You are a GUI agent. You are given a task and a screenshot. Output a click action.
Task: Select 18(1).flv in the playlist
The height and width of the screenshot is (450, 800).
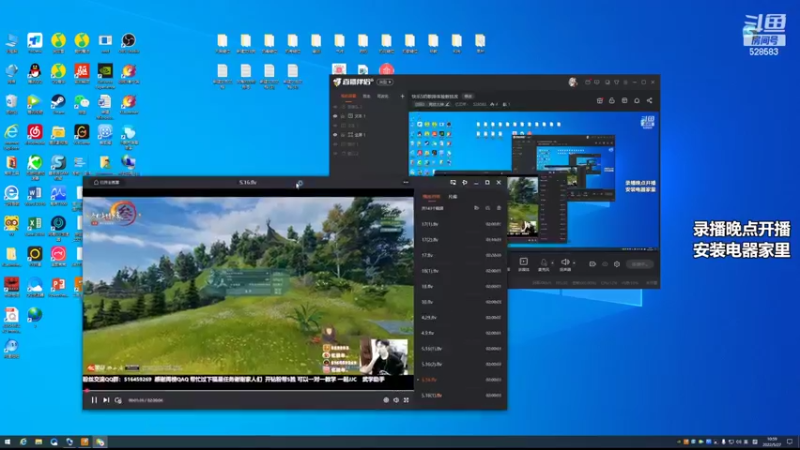click(461, 271)
